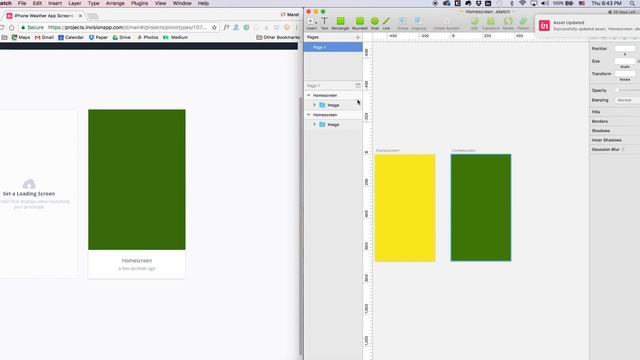Open the Layer menu

pos(75,3)
